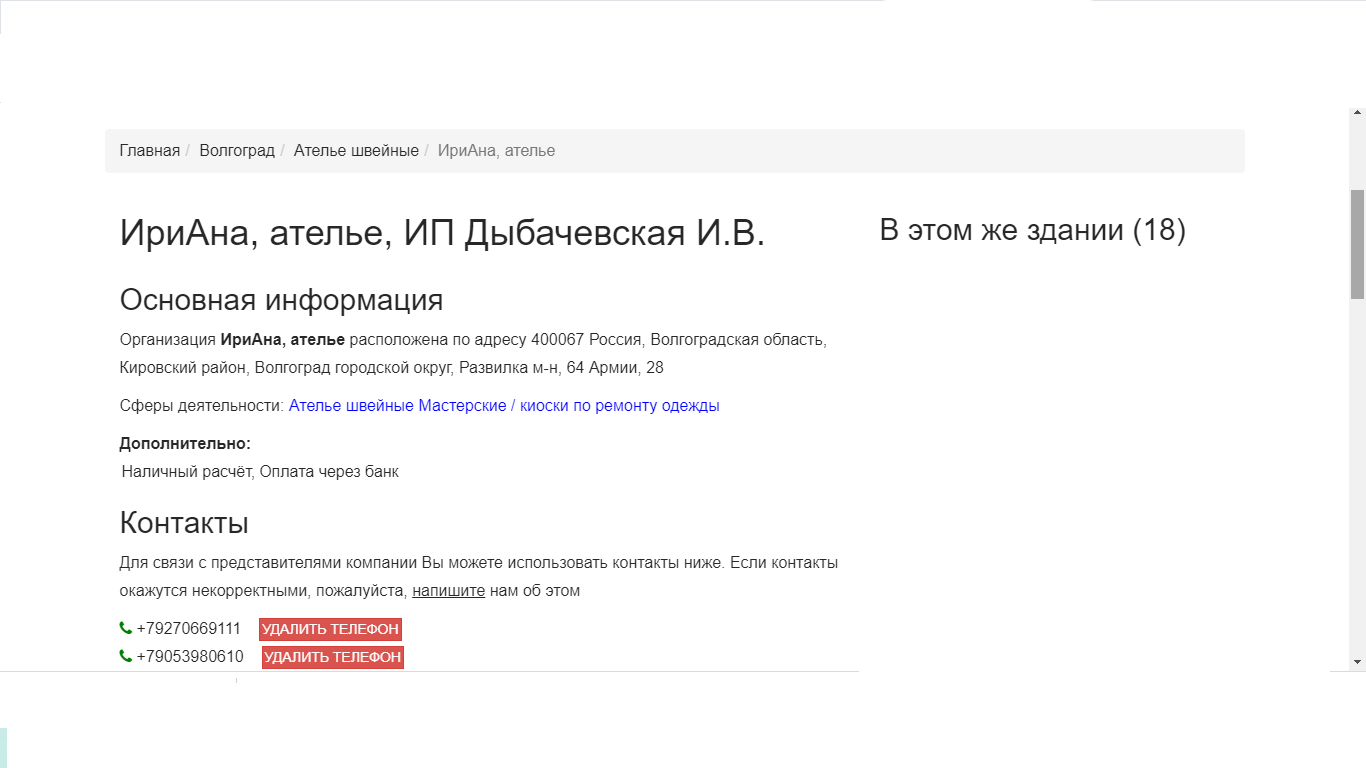Viewport: 1366px width, 768px height.
Task: Go to the Волгоград breadcrumb
Action: tap(237, 151)
